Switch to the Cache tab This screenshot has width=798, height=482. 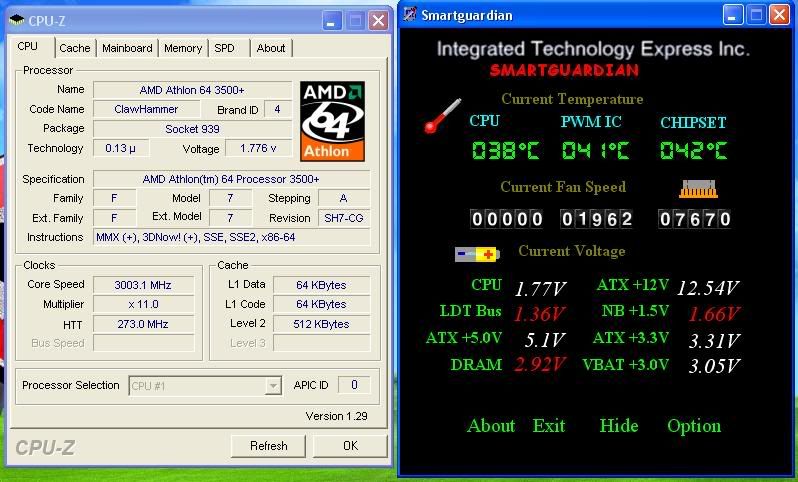(x=75, y=48)
